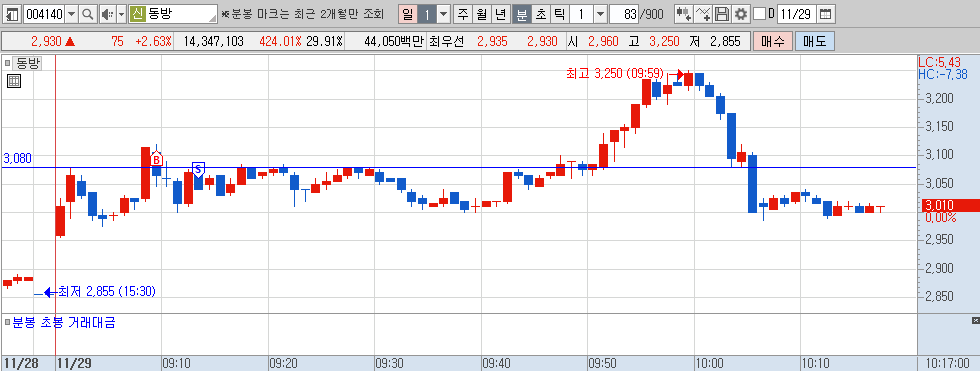The height and width of the screenshot is (371, 980).
Task: Expand the dropdown arrow beside speaker icon
Action: [121, 14]
